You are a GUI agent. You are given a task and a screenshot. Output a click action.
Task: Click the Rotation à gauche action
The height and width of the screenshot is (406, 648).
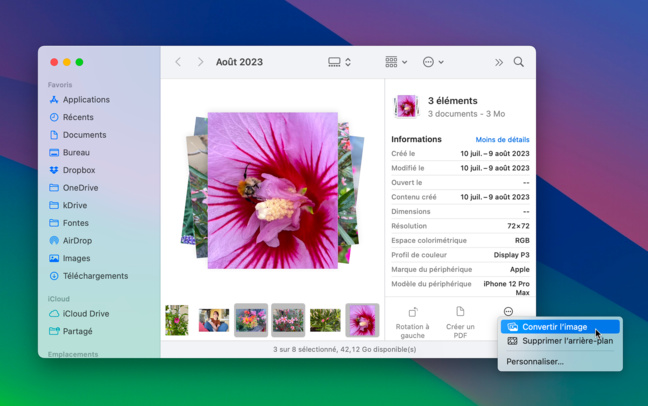[x=412, y=323]
